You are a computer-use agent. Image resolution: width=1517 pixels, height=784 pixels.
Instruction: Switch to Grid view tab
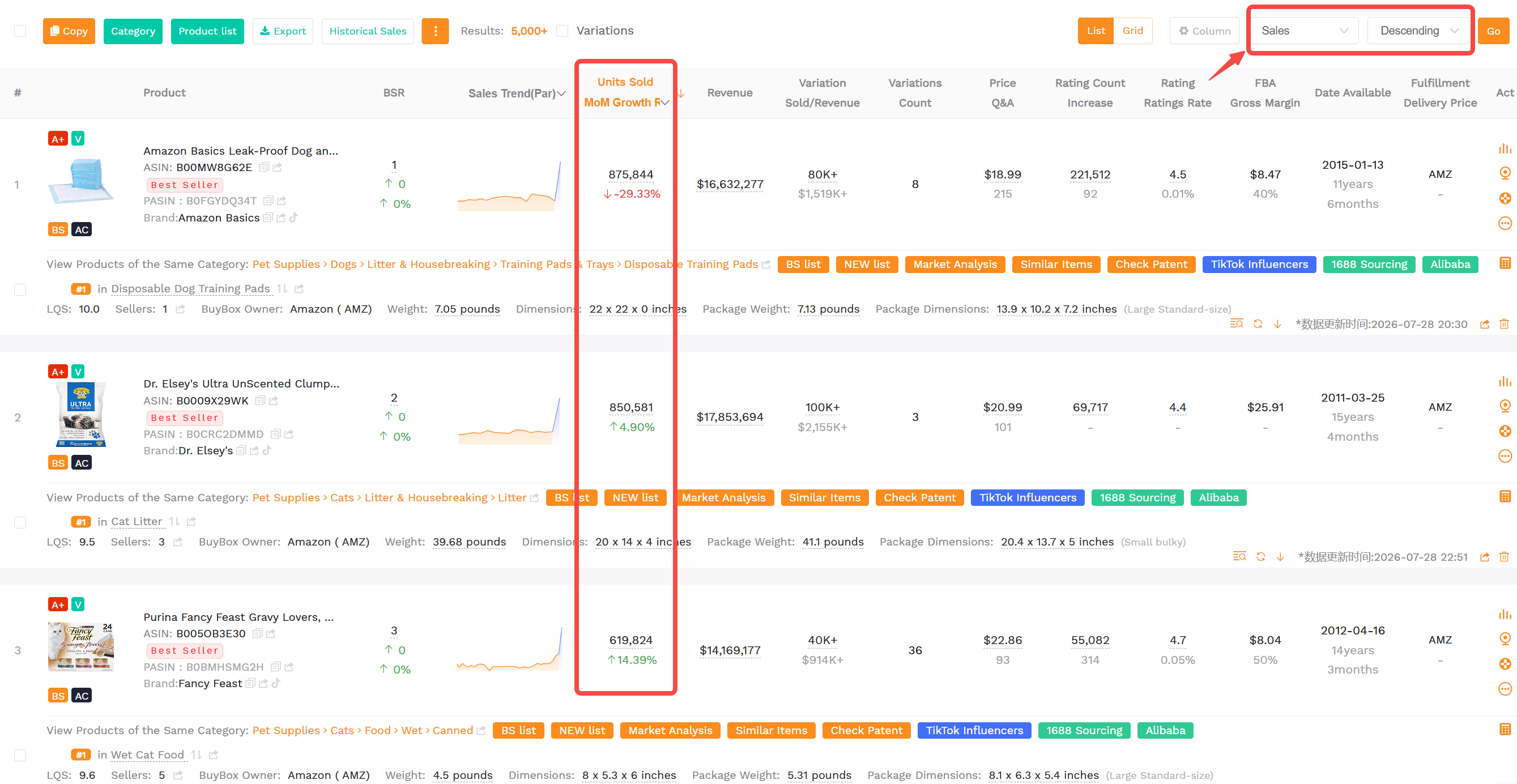[x=1132, y=31]
